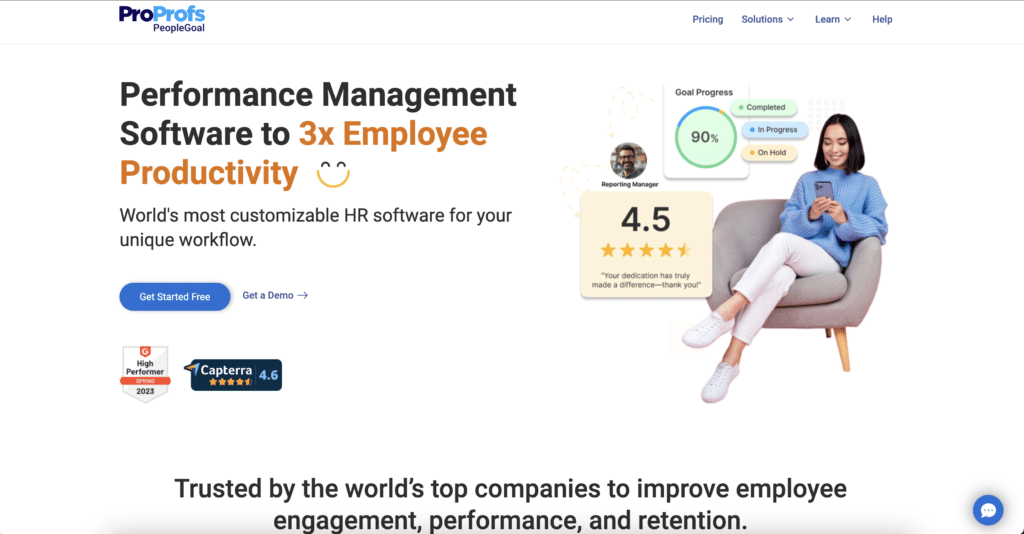Click the ProProfs PeopleGoal logo
The width and height of the screenshot is (1024, 534).
tap(161, 18)
